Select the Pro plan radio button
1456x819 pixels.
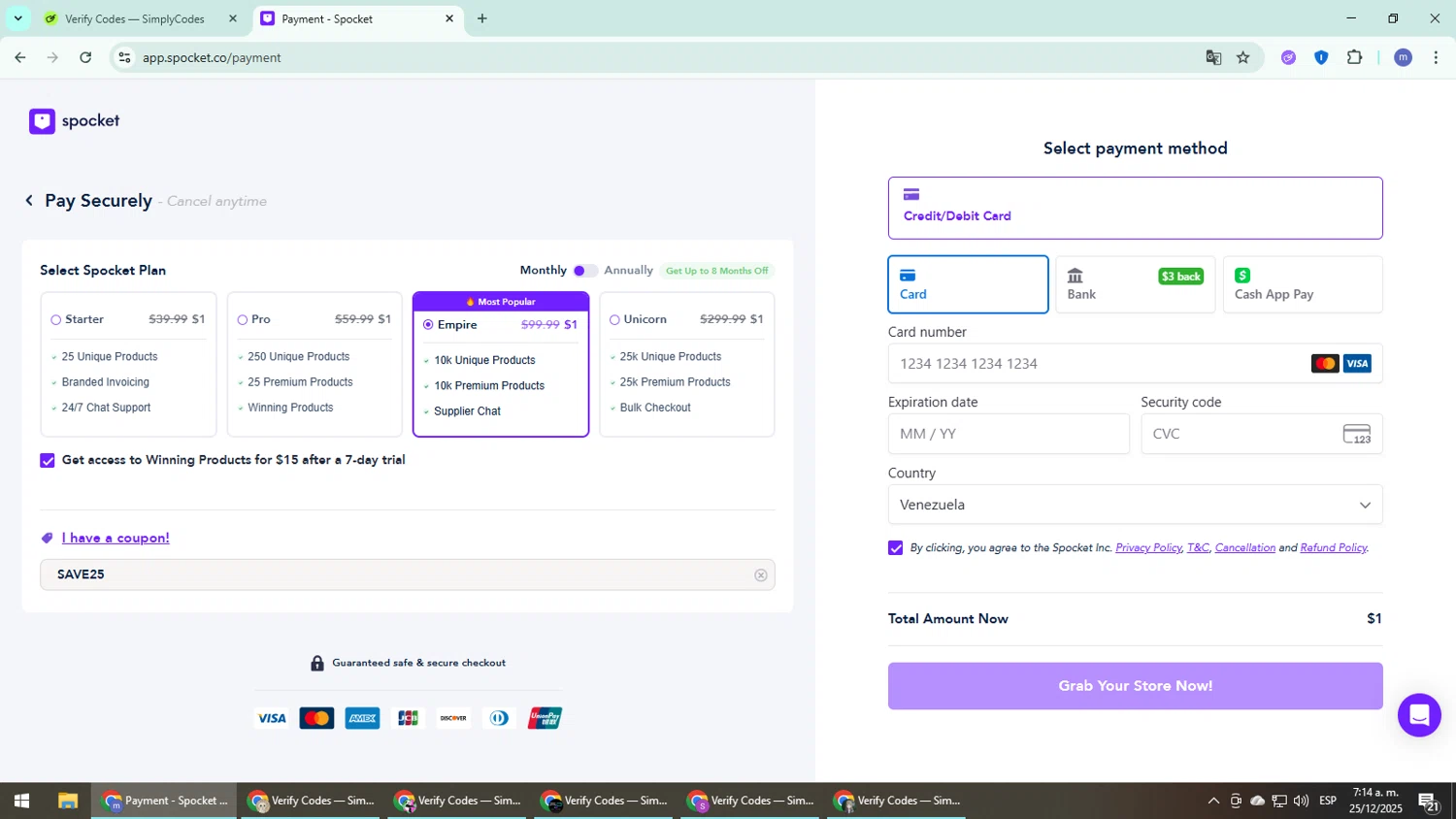pyautogui.click(x=243, y=319)
